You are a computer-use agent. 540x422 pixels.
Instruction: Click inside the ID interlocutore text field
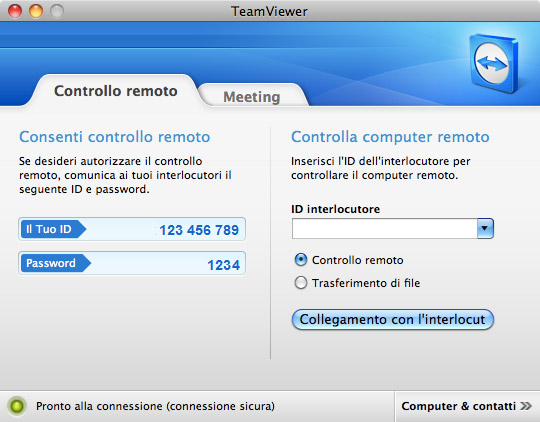(384, 228)
